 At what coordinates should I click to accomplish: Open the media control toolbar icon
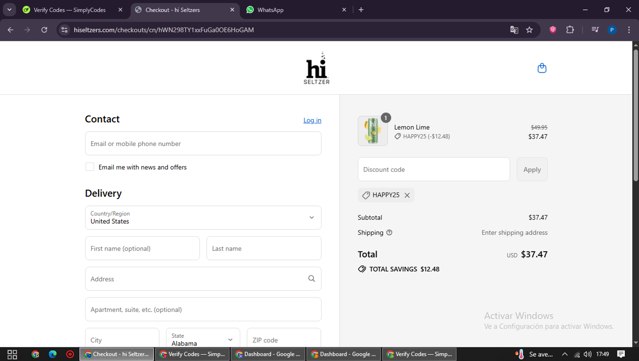(x=595, y=30)
